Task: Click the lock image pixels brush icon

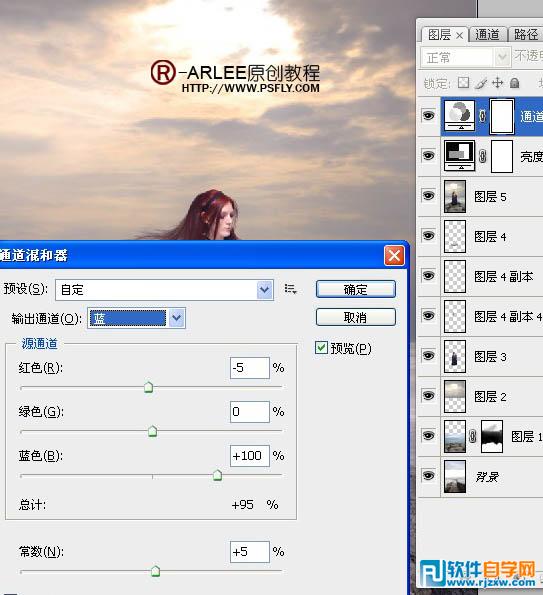Action: point(481,83)
